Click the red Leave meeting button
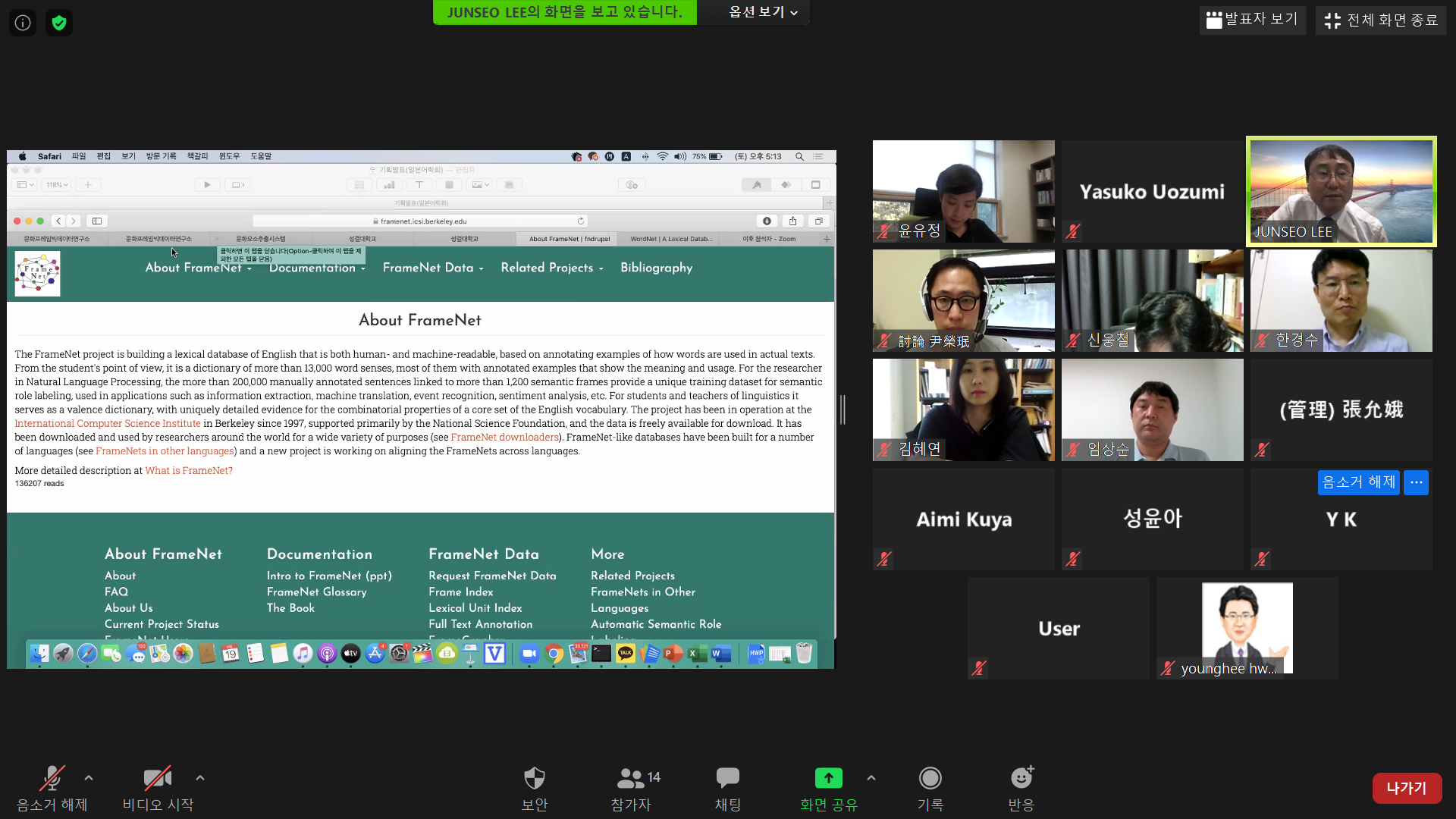The width and height of the screenshot is (1456, 819). pos(1407,788)
